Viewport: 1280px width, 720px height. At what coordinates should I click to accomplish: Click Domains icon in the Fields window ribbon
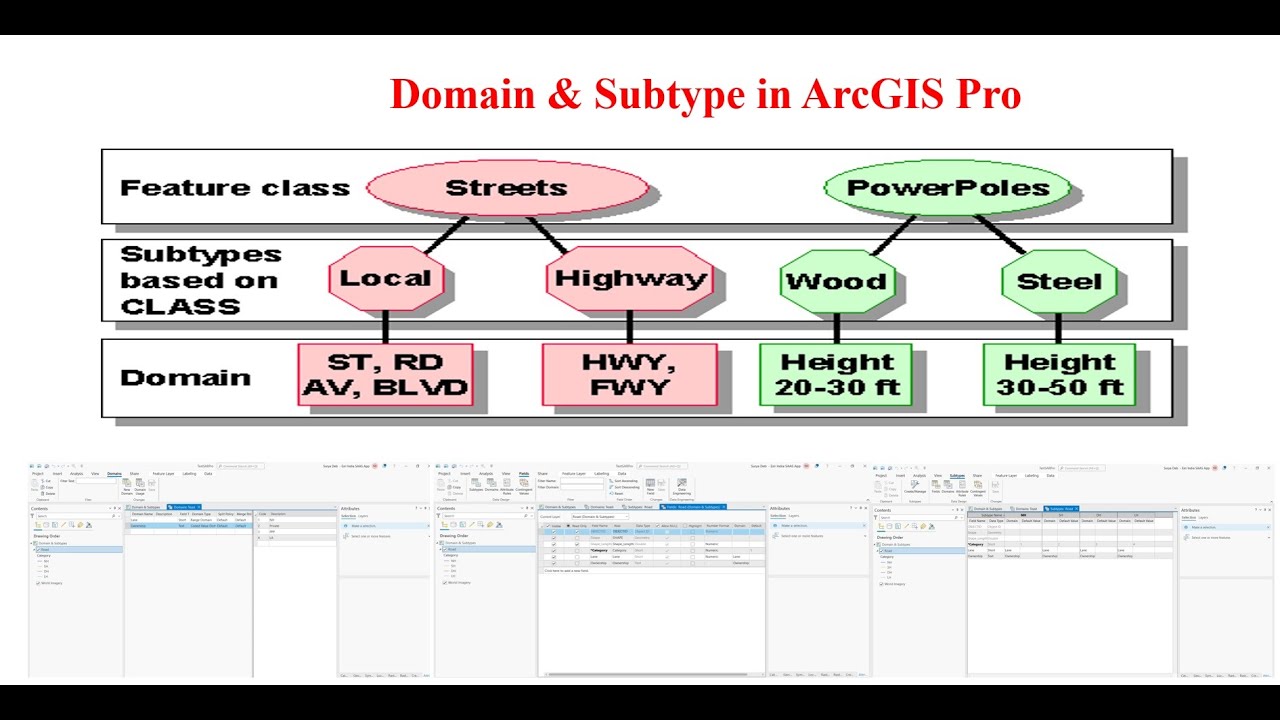point(492,484)
